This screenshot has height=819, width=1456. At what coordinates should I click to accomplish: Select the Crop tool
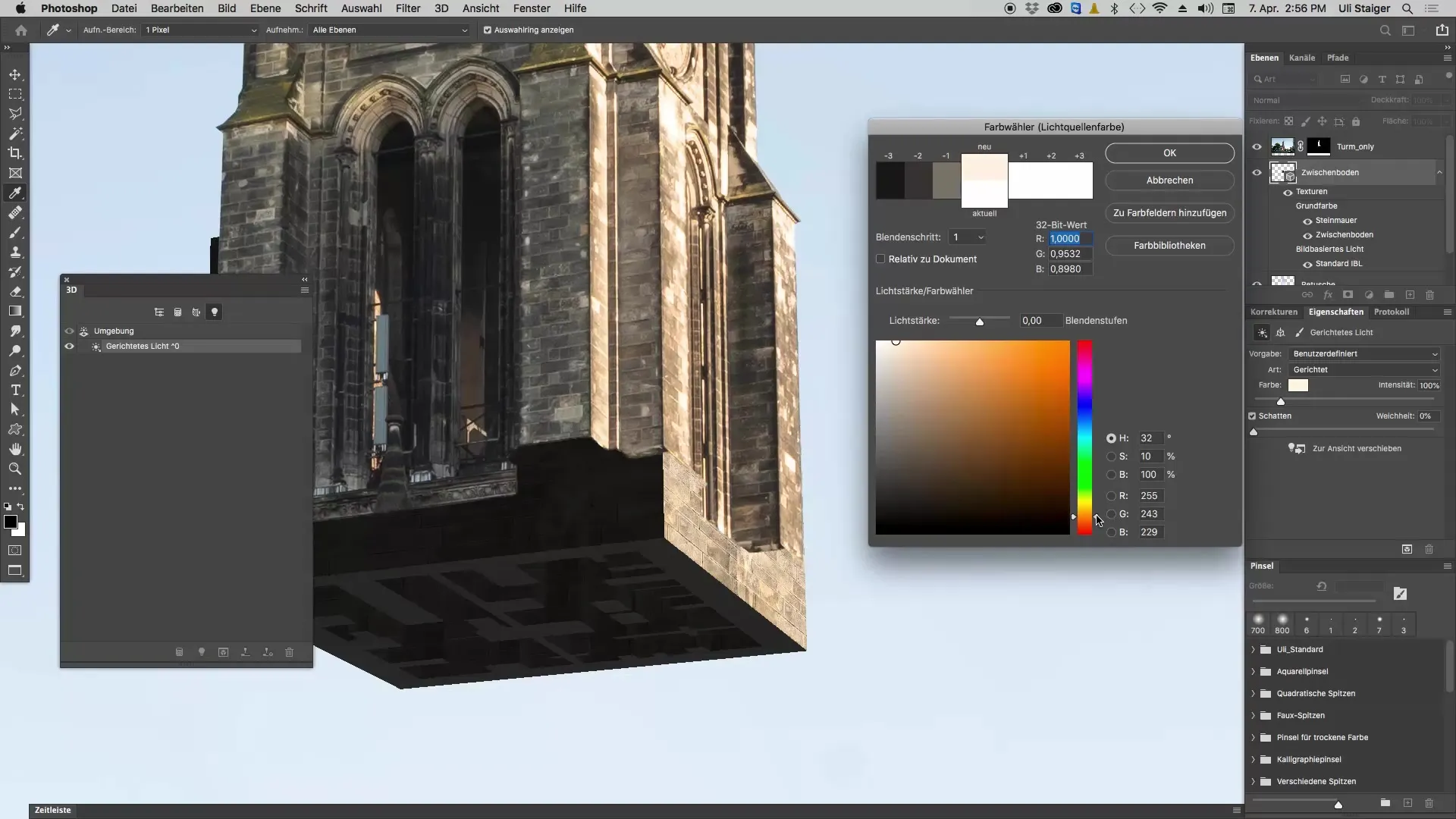coord(15,153)
